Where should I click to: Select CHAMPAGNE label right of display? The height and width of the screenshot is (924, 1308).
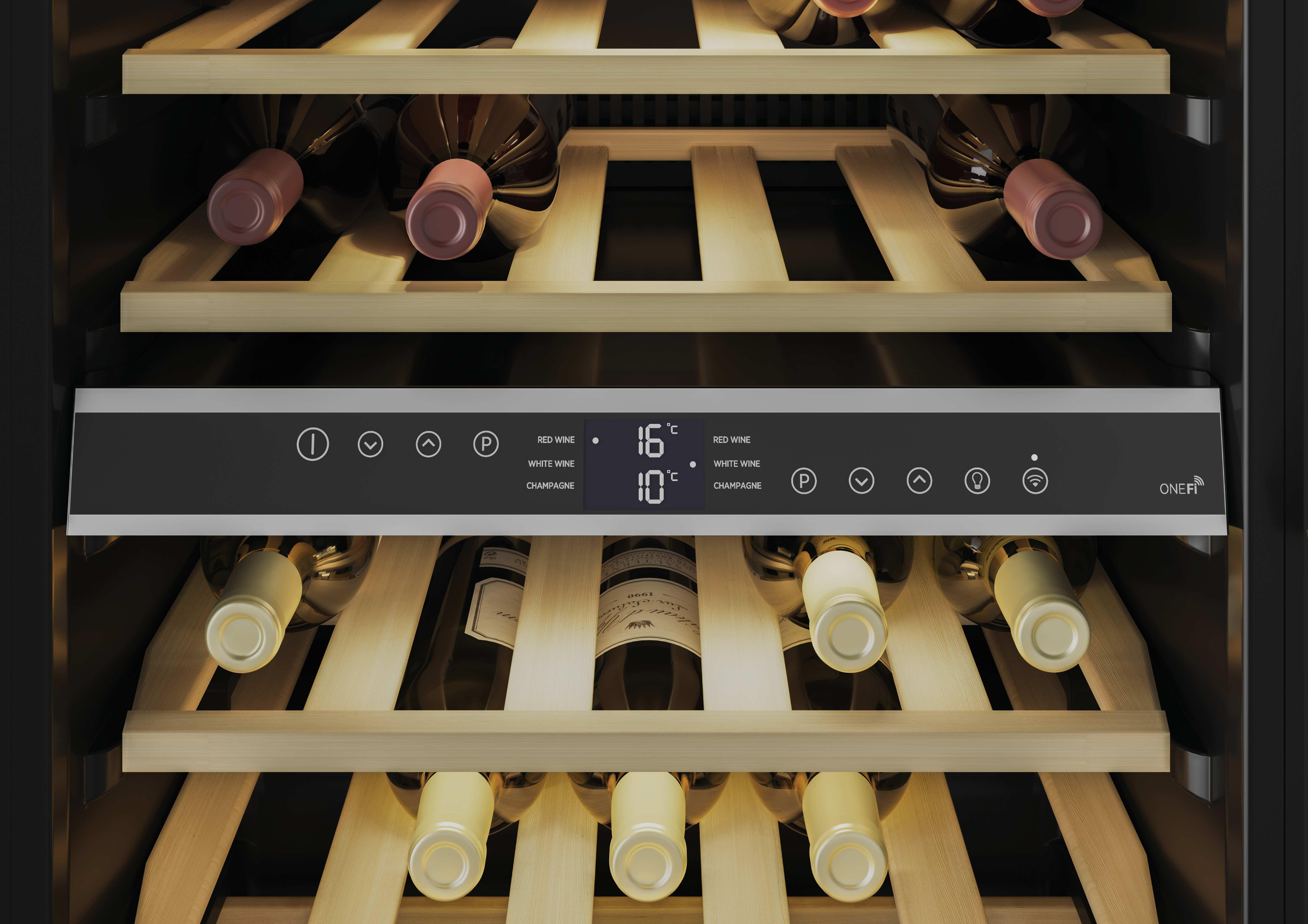tap(737, 486)
